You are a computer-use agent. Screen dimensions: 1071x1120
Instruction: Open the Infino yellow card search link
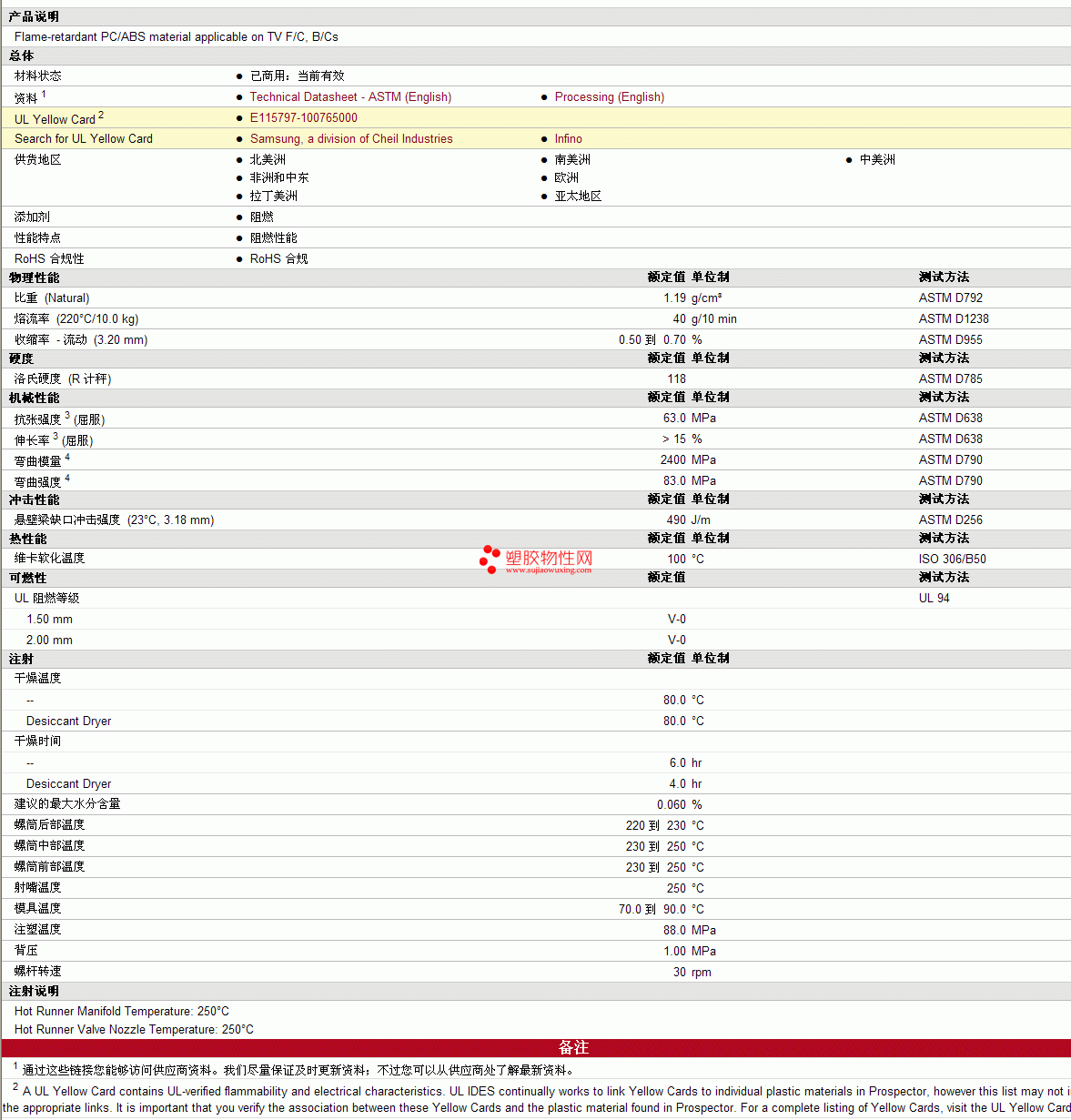(x=569, y=138)
